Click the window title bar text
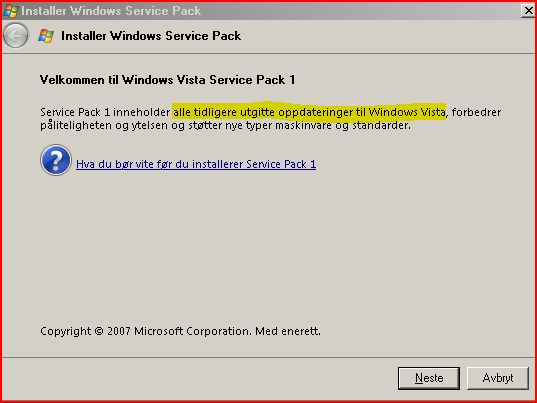The width and height of the screenshot is (537, 403). [x=111, y=11]
